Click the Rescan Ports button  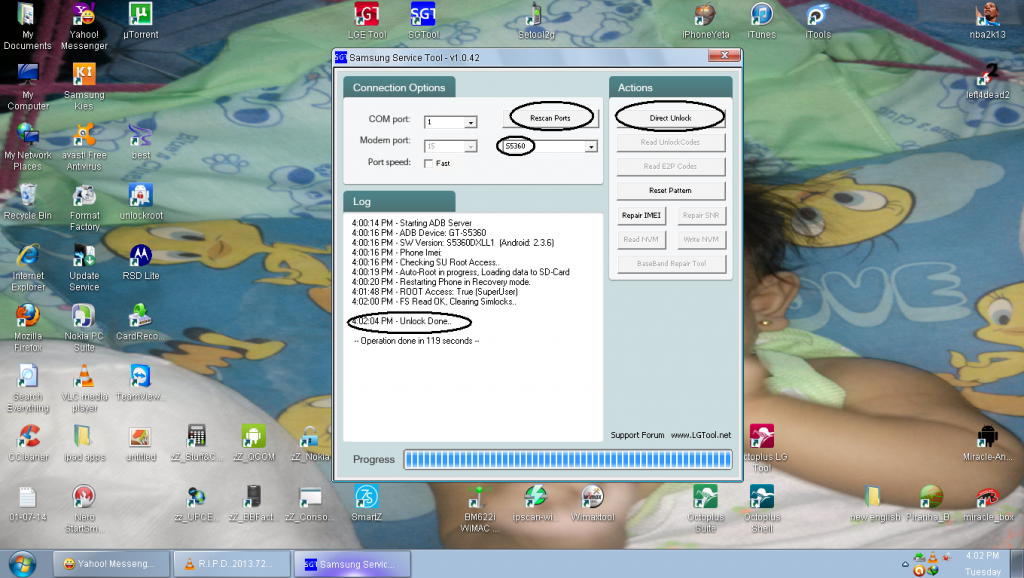point(550,118)
